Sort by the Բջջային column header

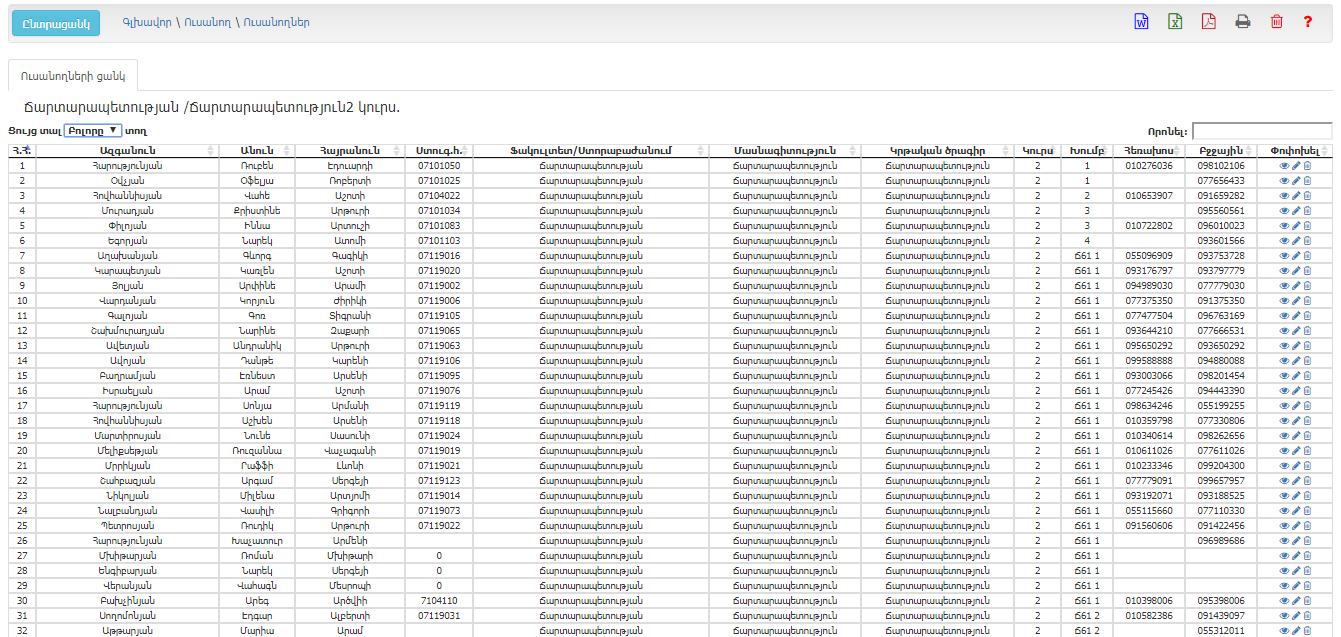click(1220, 150)
